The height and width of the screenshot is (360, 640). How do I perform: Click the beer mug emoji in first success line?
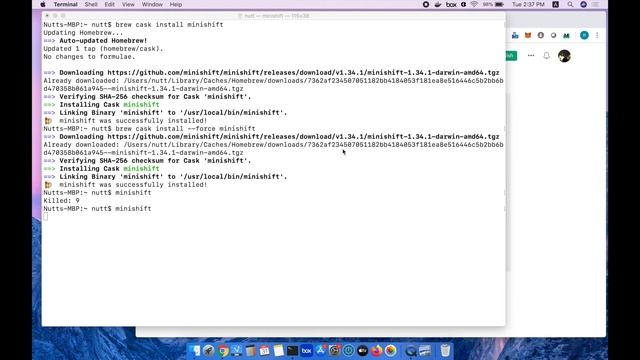point(48,121)
